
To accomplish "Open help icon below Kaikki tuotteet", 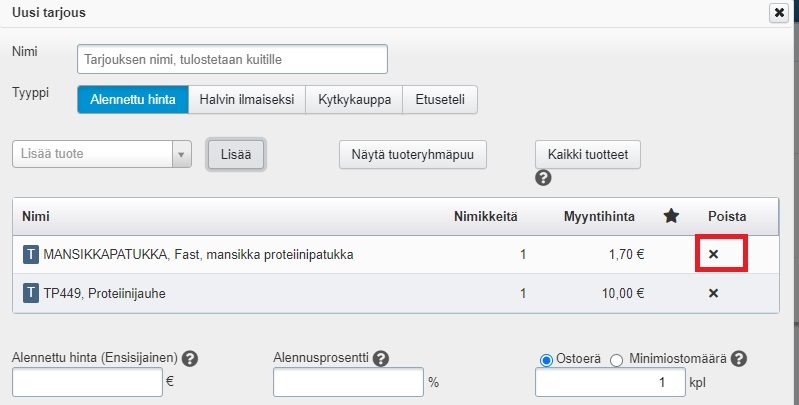I will (544, 178).
